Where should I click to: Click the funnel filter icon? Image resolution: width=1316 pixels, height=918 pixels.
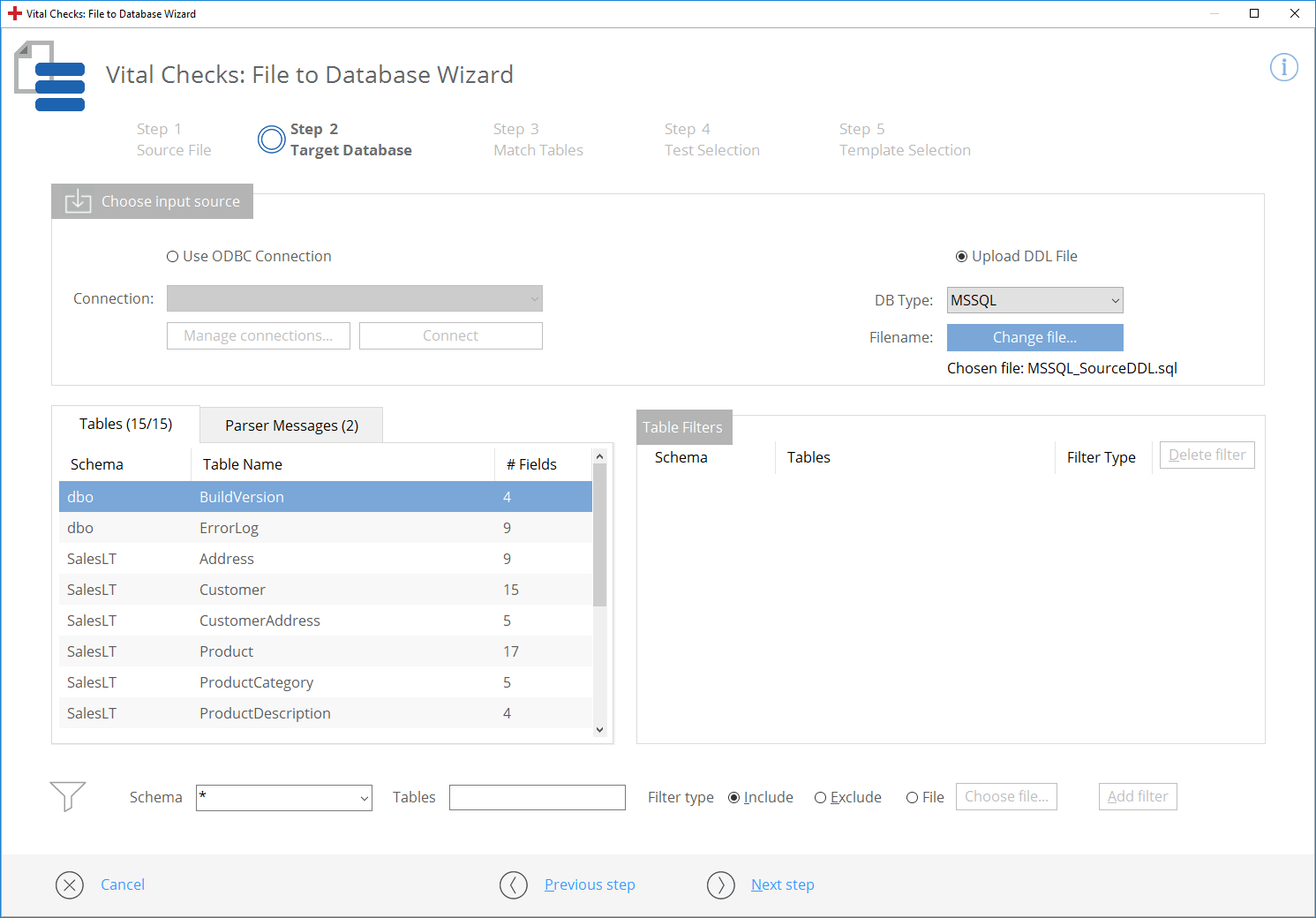coord(68,796)
